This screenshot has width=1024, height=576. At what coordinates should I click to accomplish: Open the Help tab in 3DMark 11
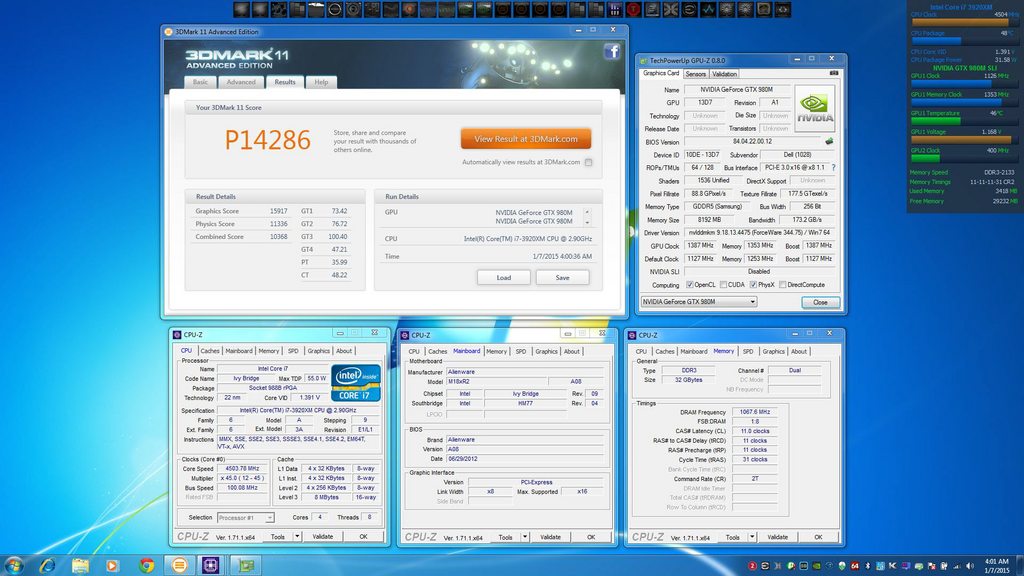pyautogui.click(x=321, y=82)
